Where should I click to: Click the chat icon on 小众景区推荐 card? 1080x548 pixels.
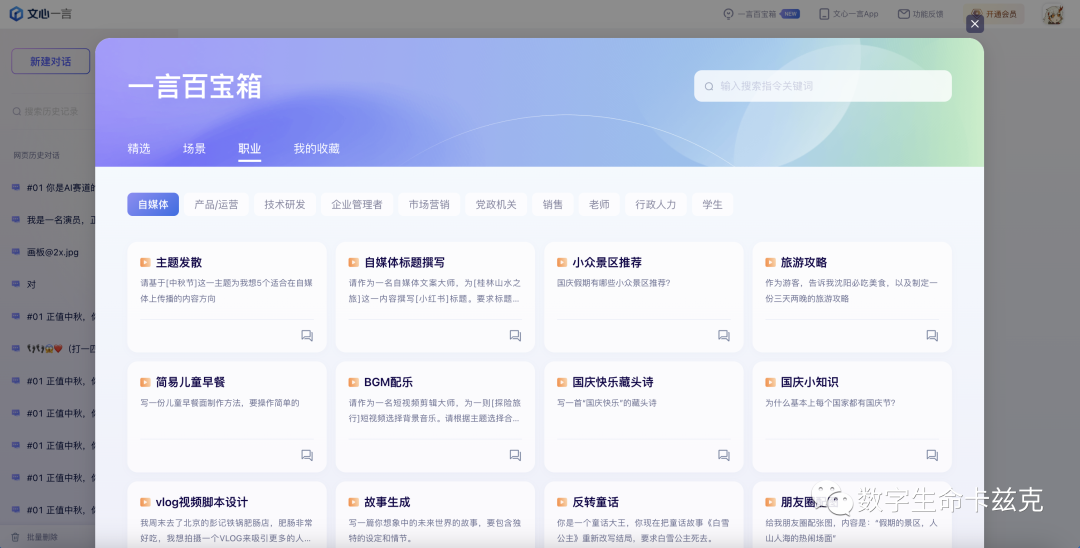(724, 335)
